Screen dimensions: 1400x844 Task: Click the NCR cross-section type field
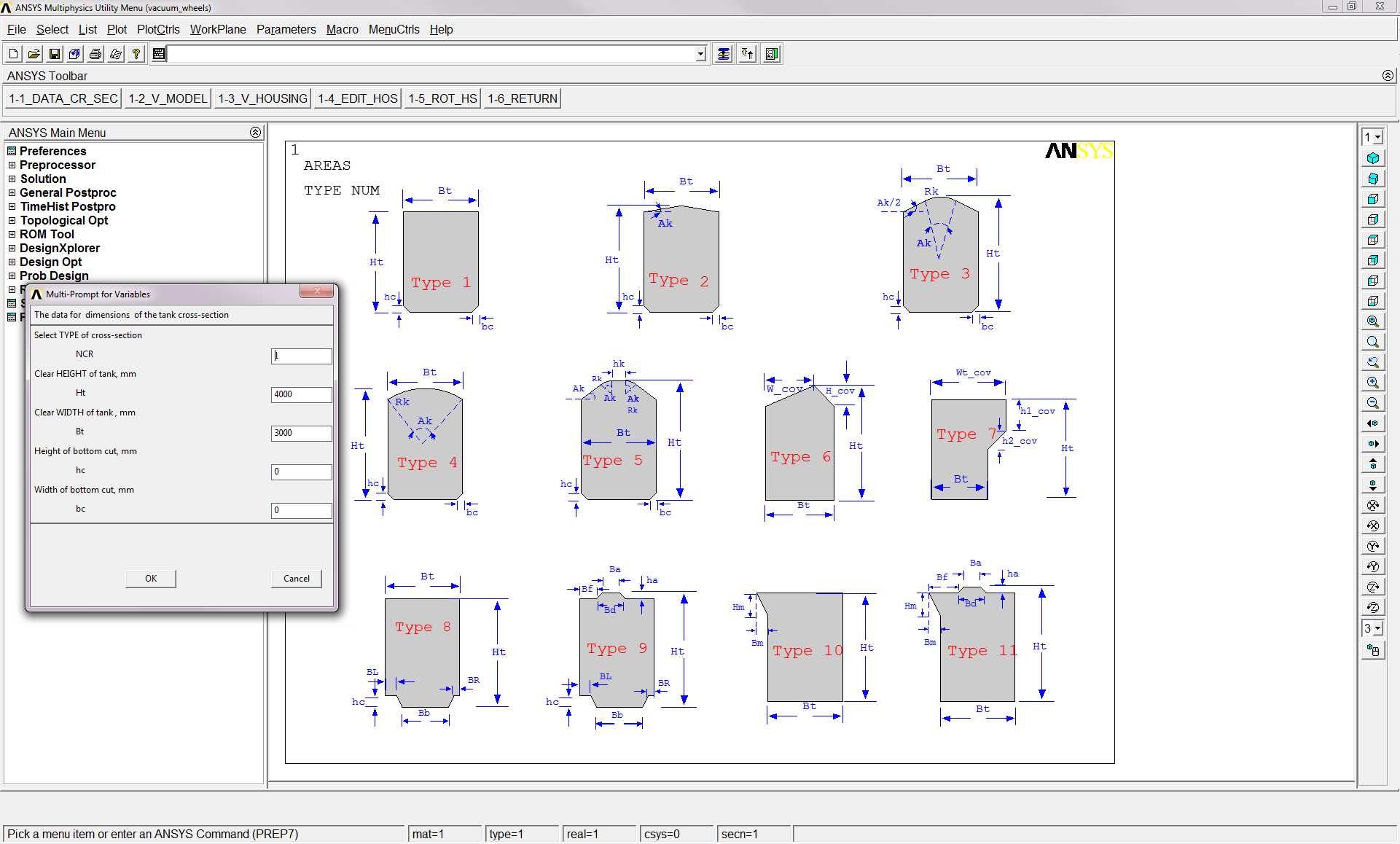(x=302, y=356)
